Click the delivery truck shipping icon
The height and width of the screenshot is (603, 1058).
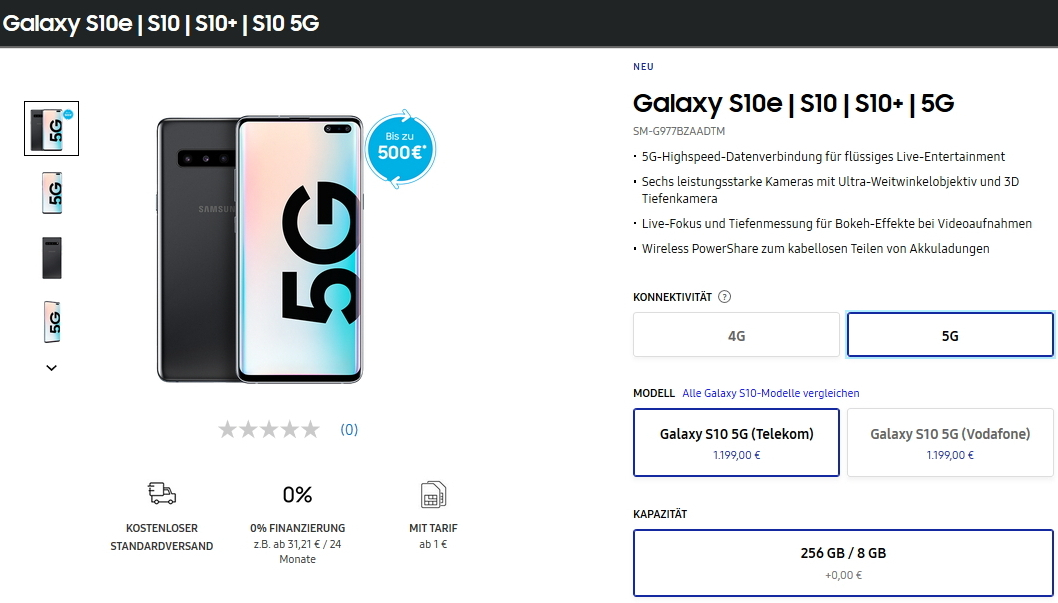[161, 493]
